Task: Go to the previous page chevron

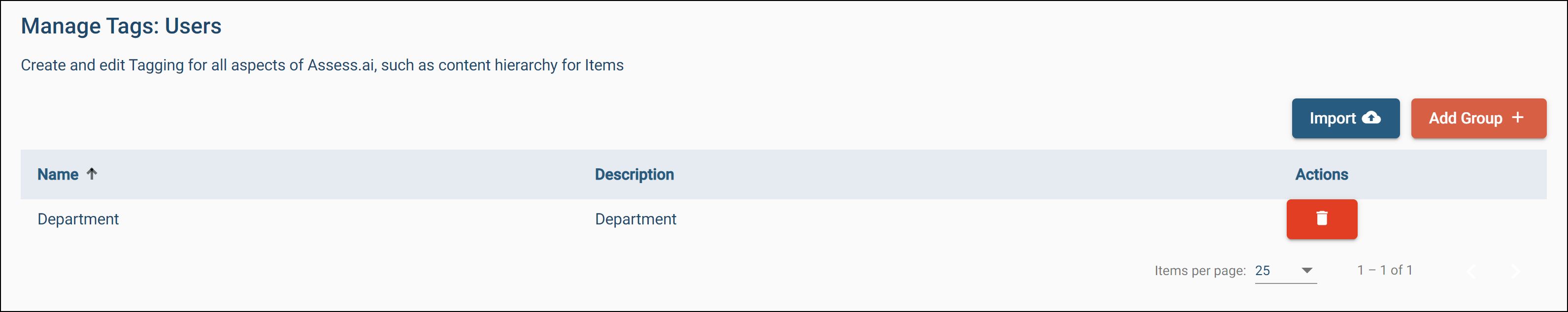Action: (1471, 271)
